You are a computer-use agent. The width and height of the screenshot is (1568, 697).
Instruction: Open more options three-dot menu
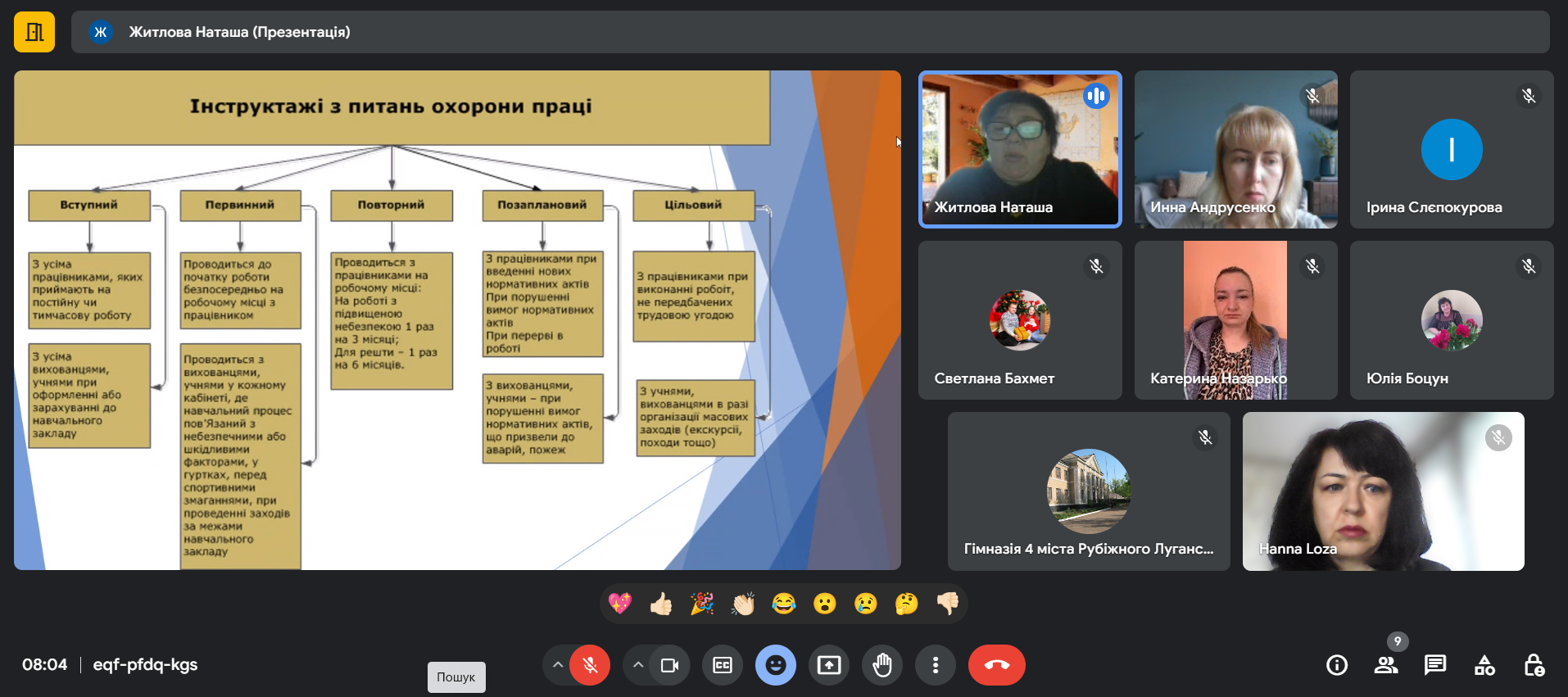click(x=935, y=665)
